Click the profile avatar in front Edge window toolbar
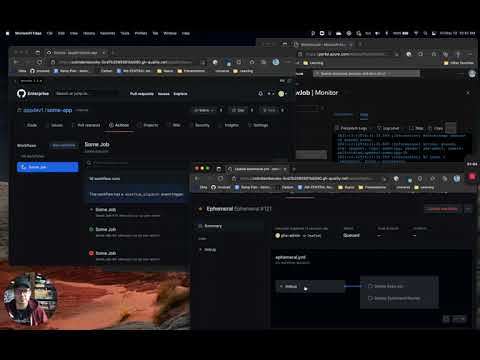Screen dimensions: 480x360 tap(457, 179)
